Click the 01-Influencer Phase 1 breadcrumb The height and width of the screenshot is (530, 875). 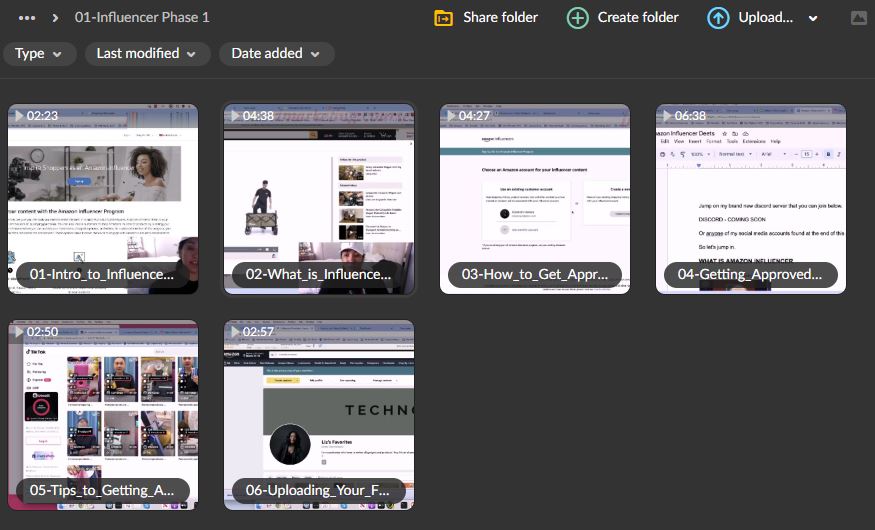(142, 18)
